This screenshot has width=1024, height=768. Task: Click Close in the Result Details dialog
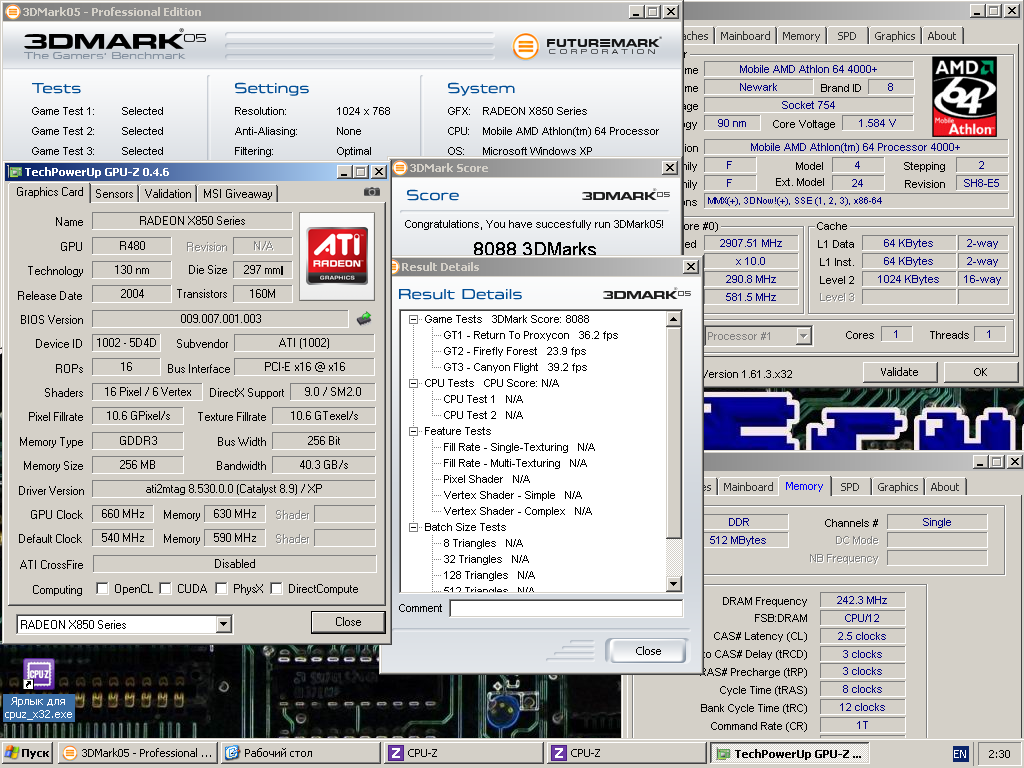648,650
